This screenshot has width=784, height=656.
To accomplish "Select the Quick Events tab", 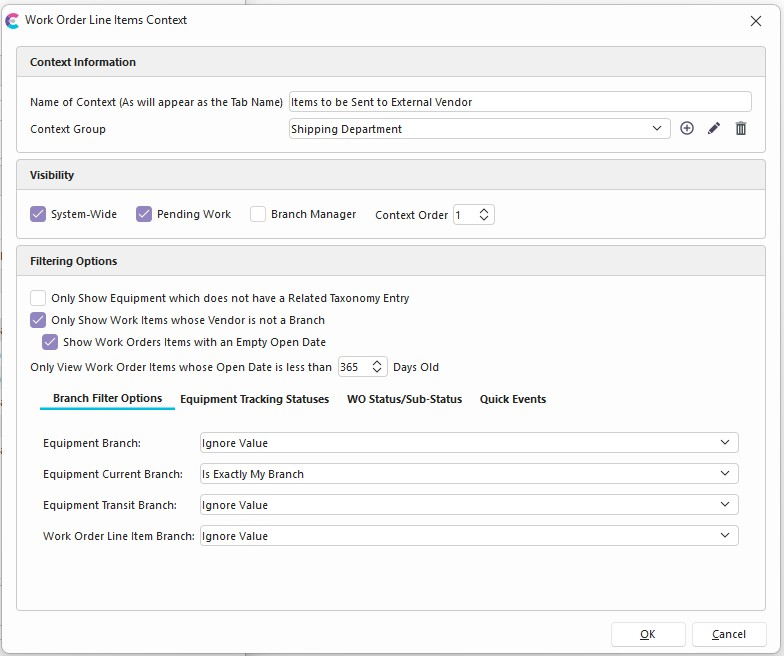I will (x=512, y=399).
